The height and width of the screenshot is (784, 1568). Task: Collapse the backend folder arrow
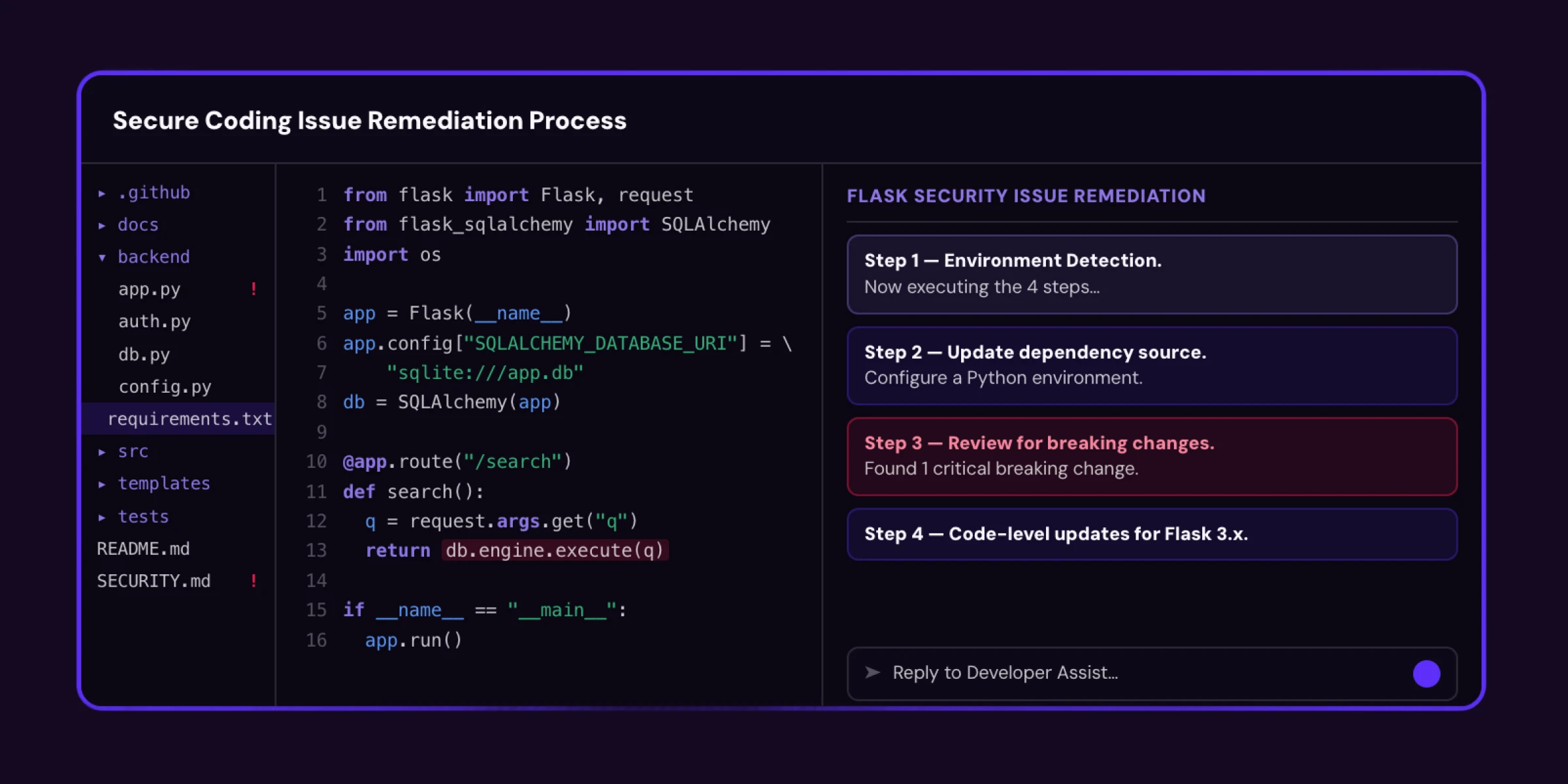click(102, 257)
